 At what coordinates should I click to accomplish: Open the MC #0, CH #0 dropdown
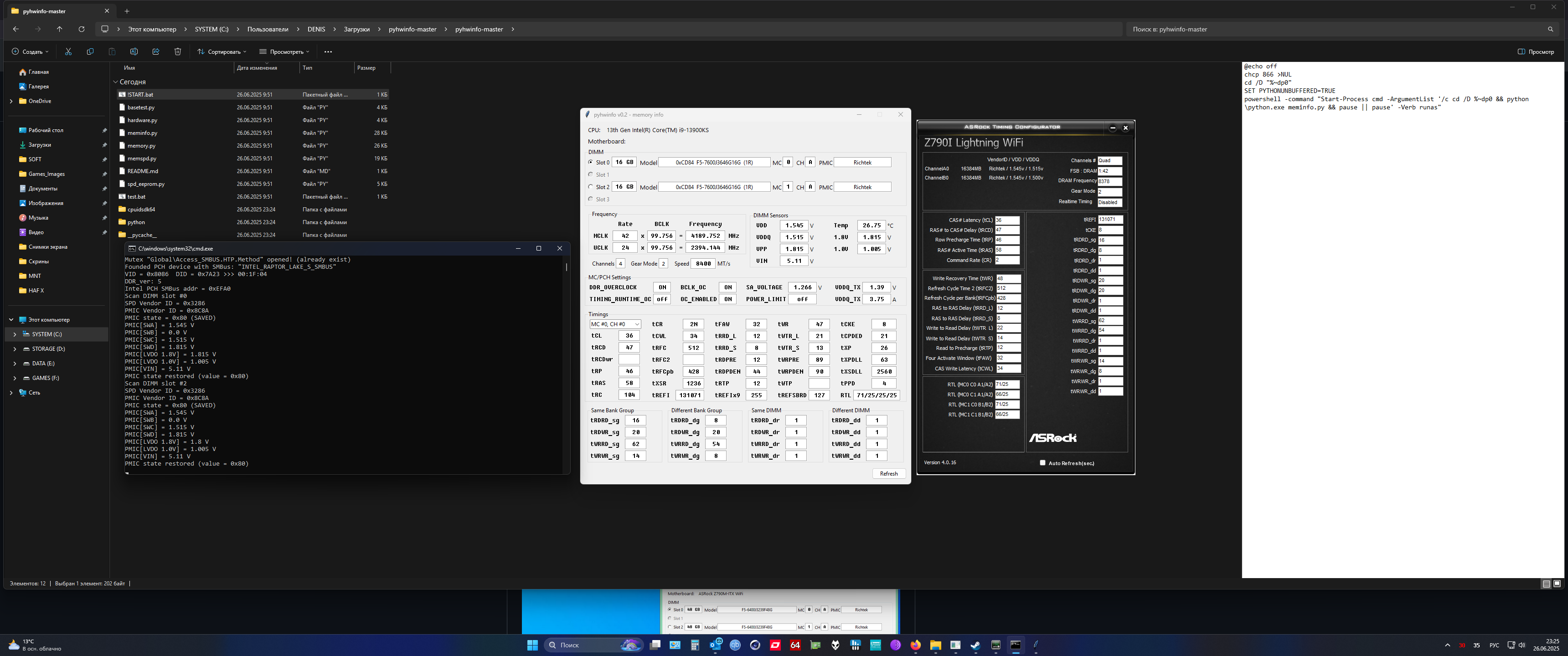tap(615, 324)
